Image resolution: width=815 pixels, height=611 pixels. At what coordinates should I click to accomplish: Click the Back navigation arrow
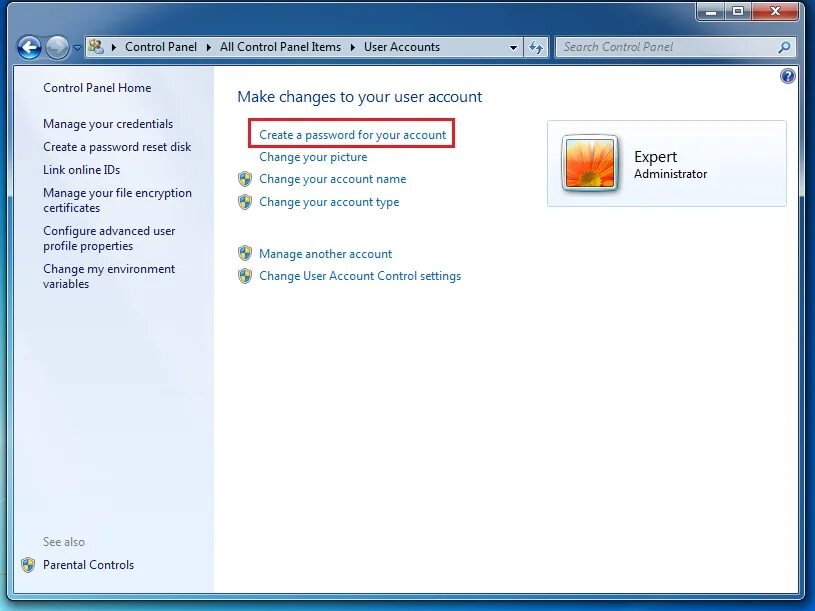[29, 47]
